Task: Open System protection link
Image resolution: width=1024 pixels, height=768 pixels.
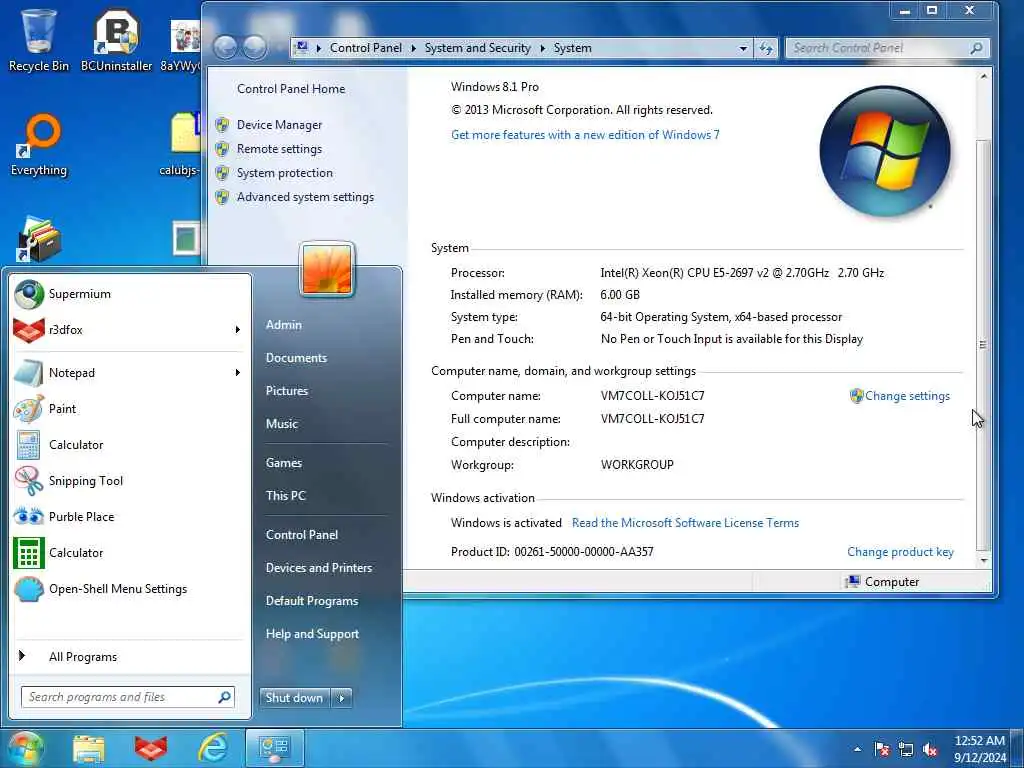Action: pos(285,173)
